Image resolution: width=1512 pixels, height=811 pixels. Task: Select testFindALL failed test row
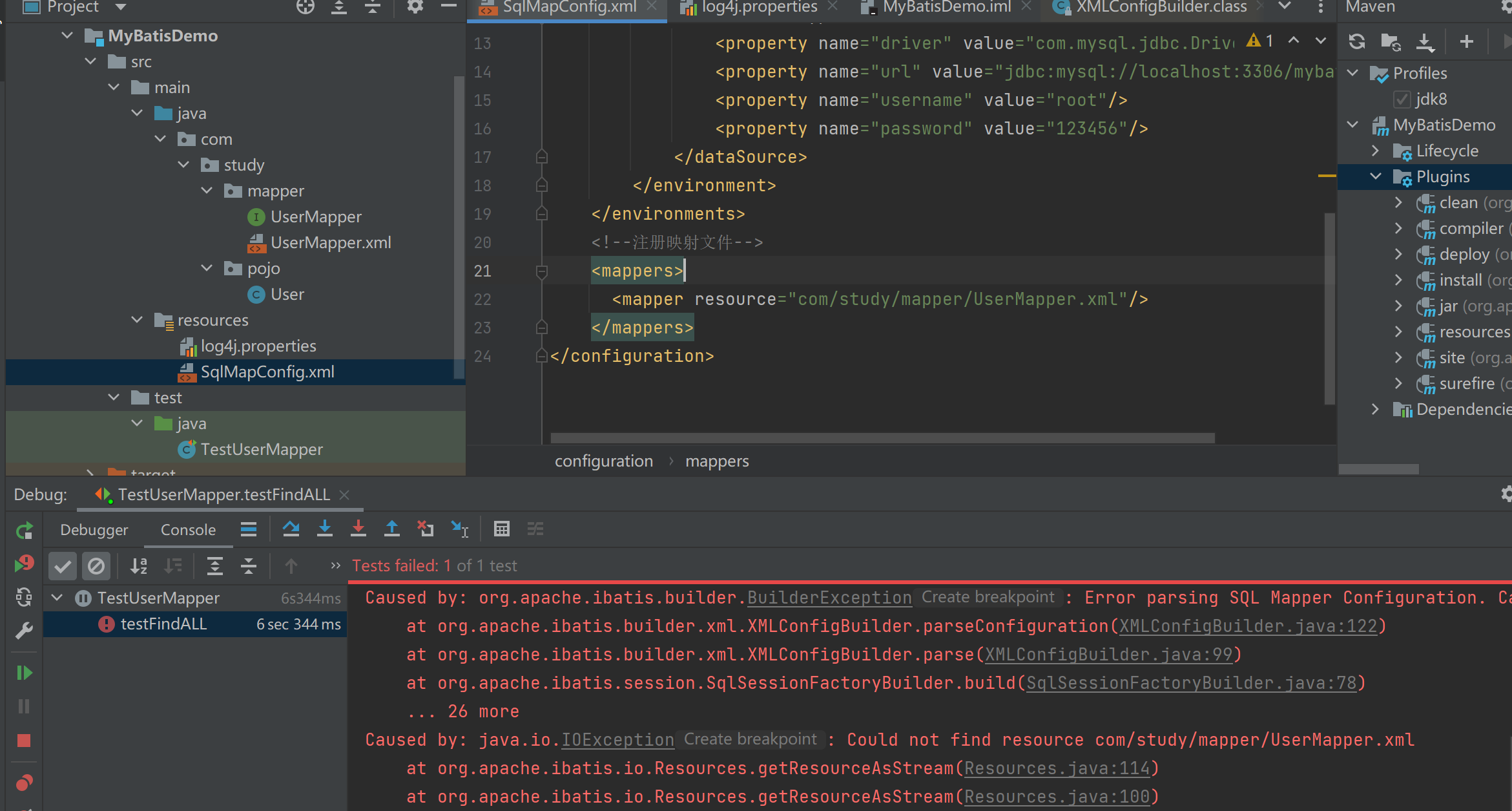[195, 624]
